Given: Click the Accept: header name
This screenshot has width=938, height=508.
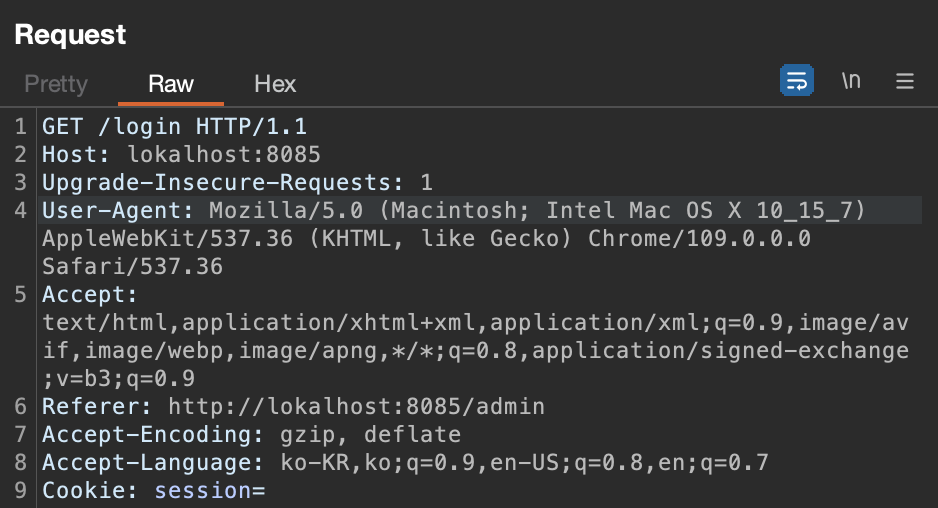Looking at the screenshot, I should (90, 294).
